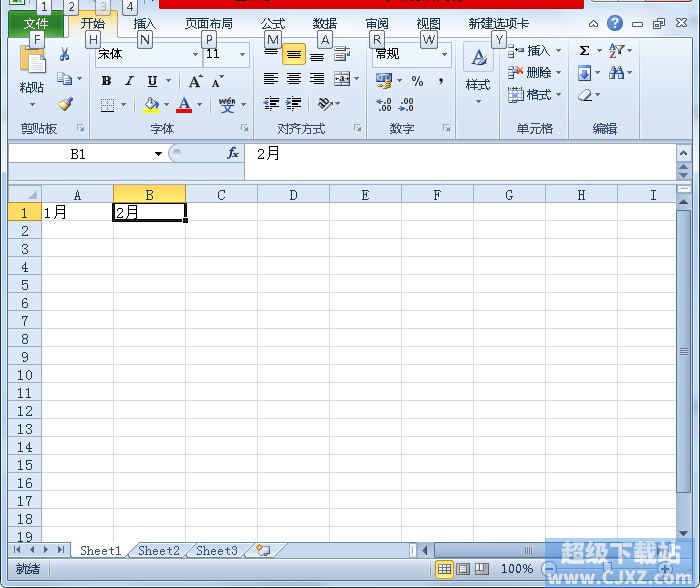The height and width of the screenshot is (588, 700).
Task: Switch to the 数据 tab
Action: (x=325, y=24)
